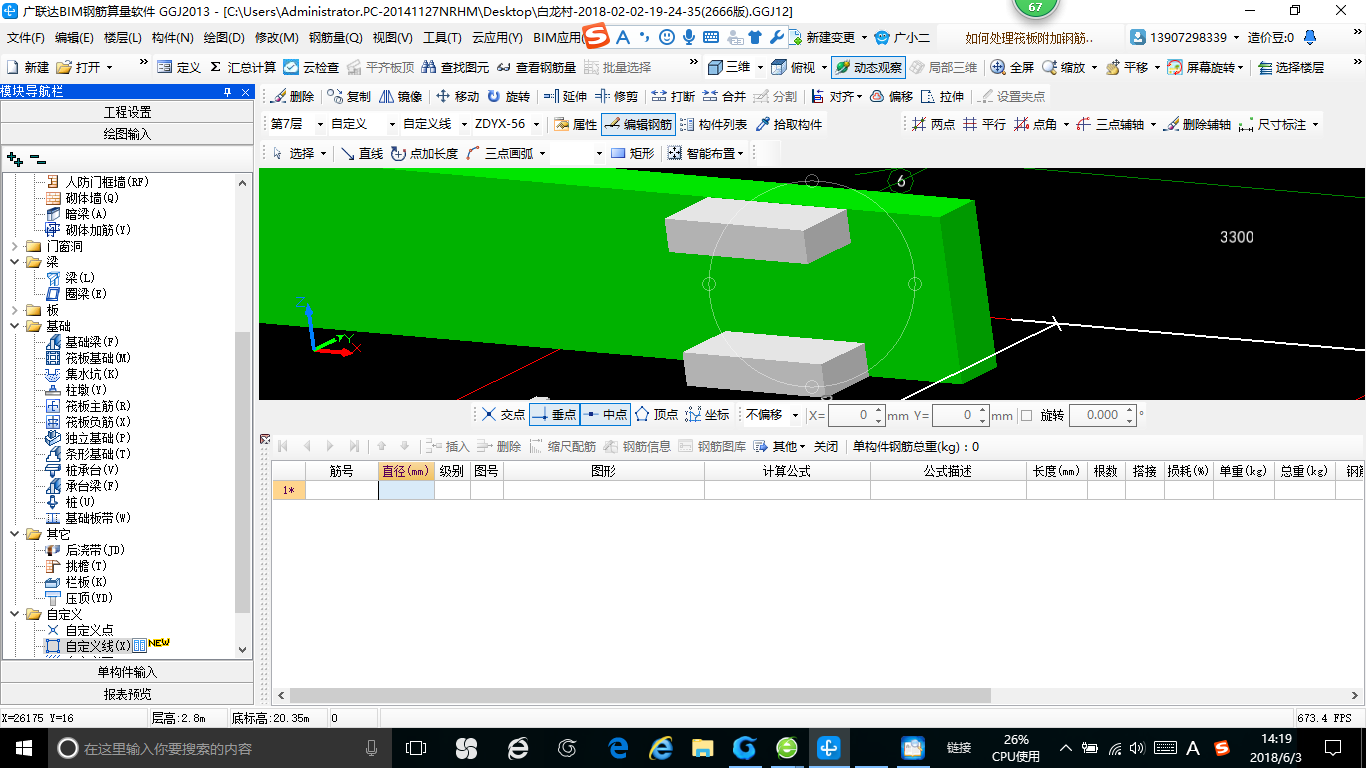Select the 移动 move tool

(x=457, y=96)
